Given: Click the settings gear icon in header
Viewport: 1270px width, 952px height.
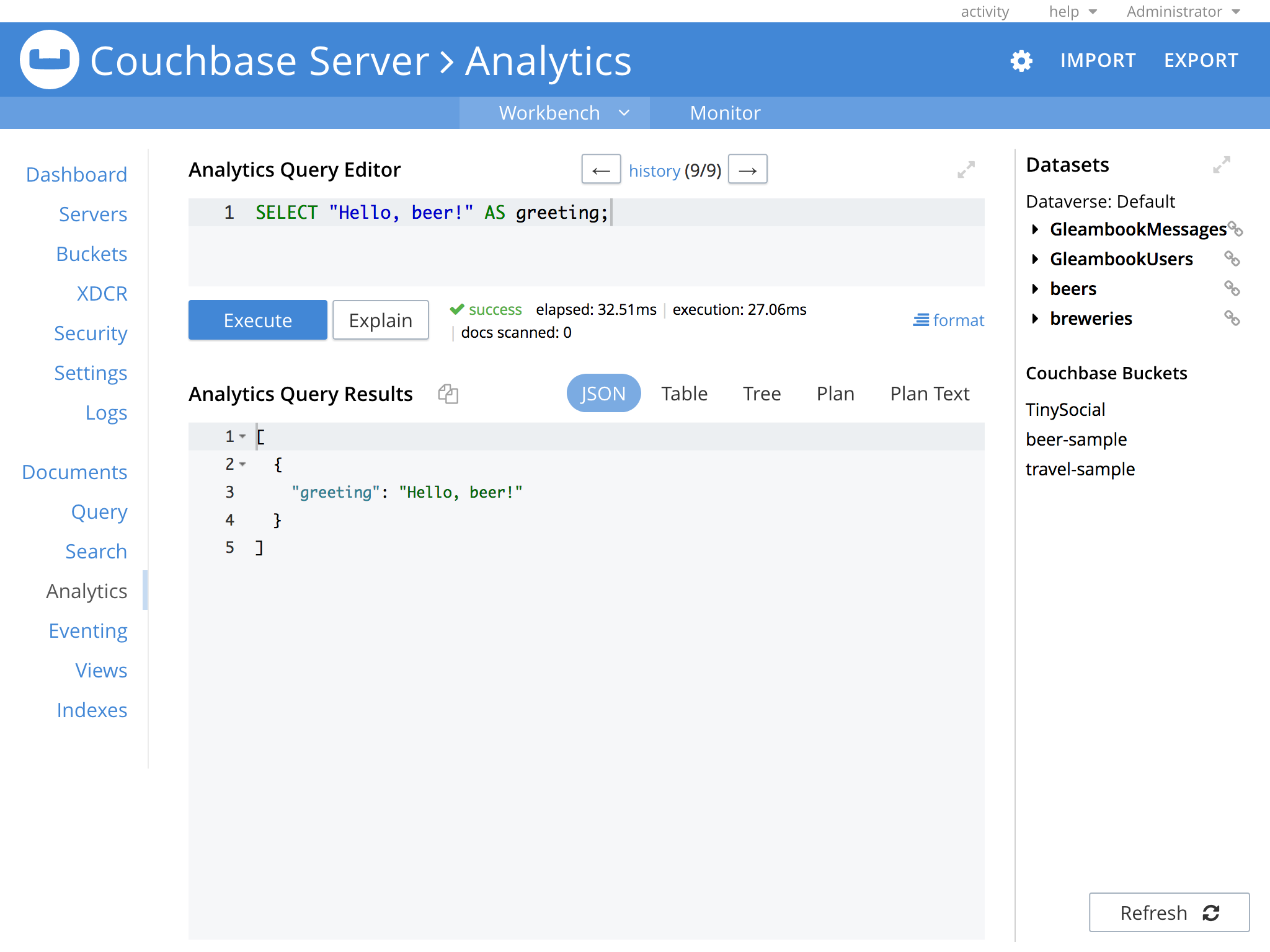Looking at the screenshot, I should point(1021,61).
